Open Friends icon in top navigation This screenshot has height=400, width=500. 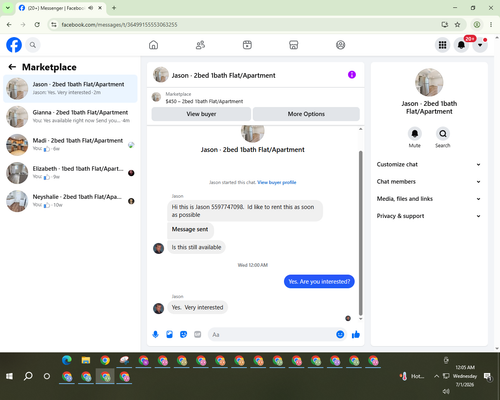[x=200, y=45]
